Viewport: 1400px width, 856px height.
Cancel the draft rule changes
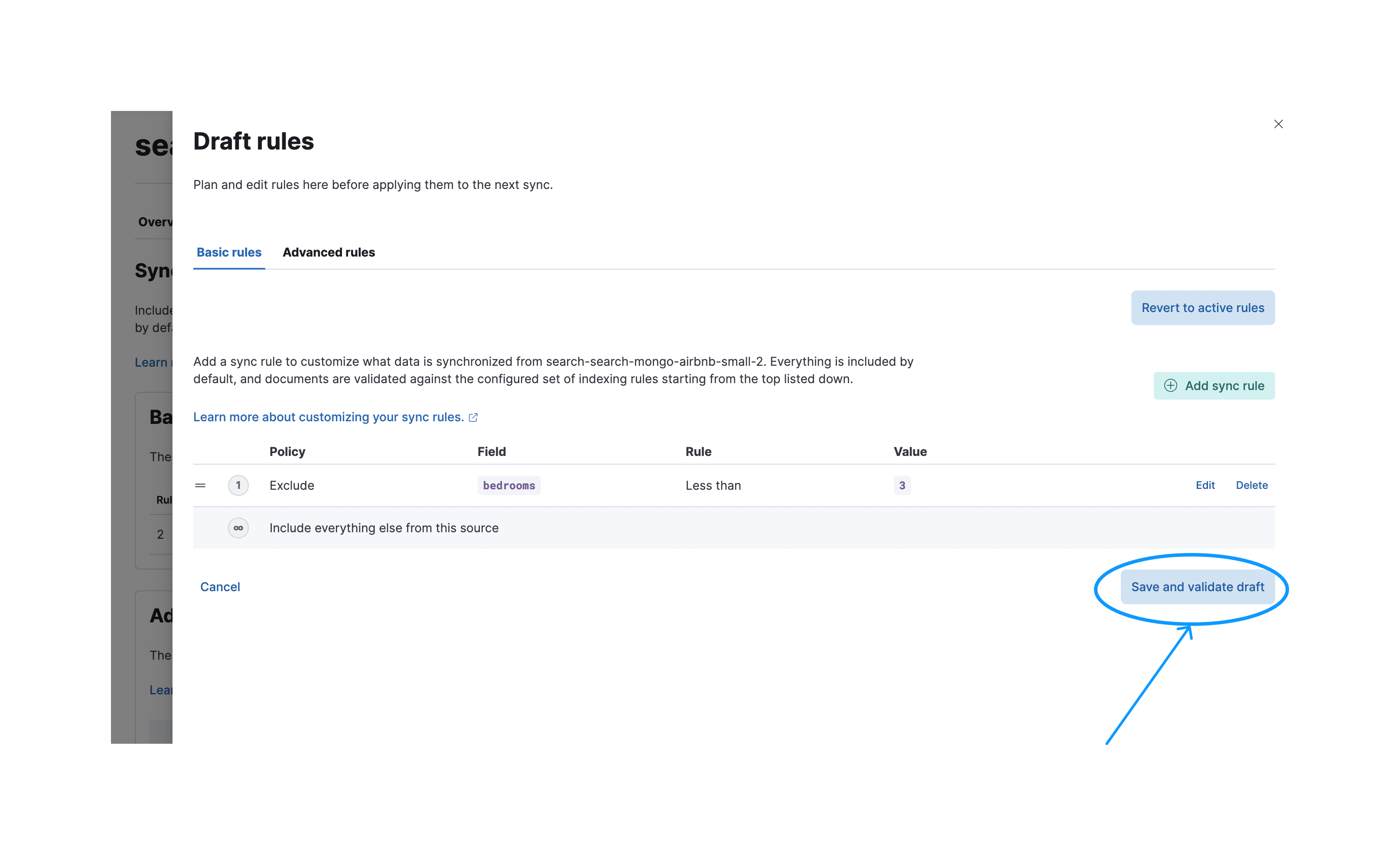[220, 586]
